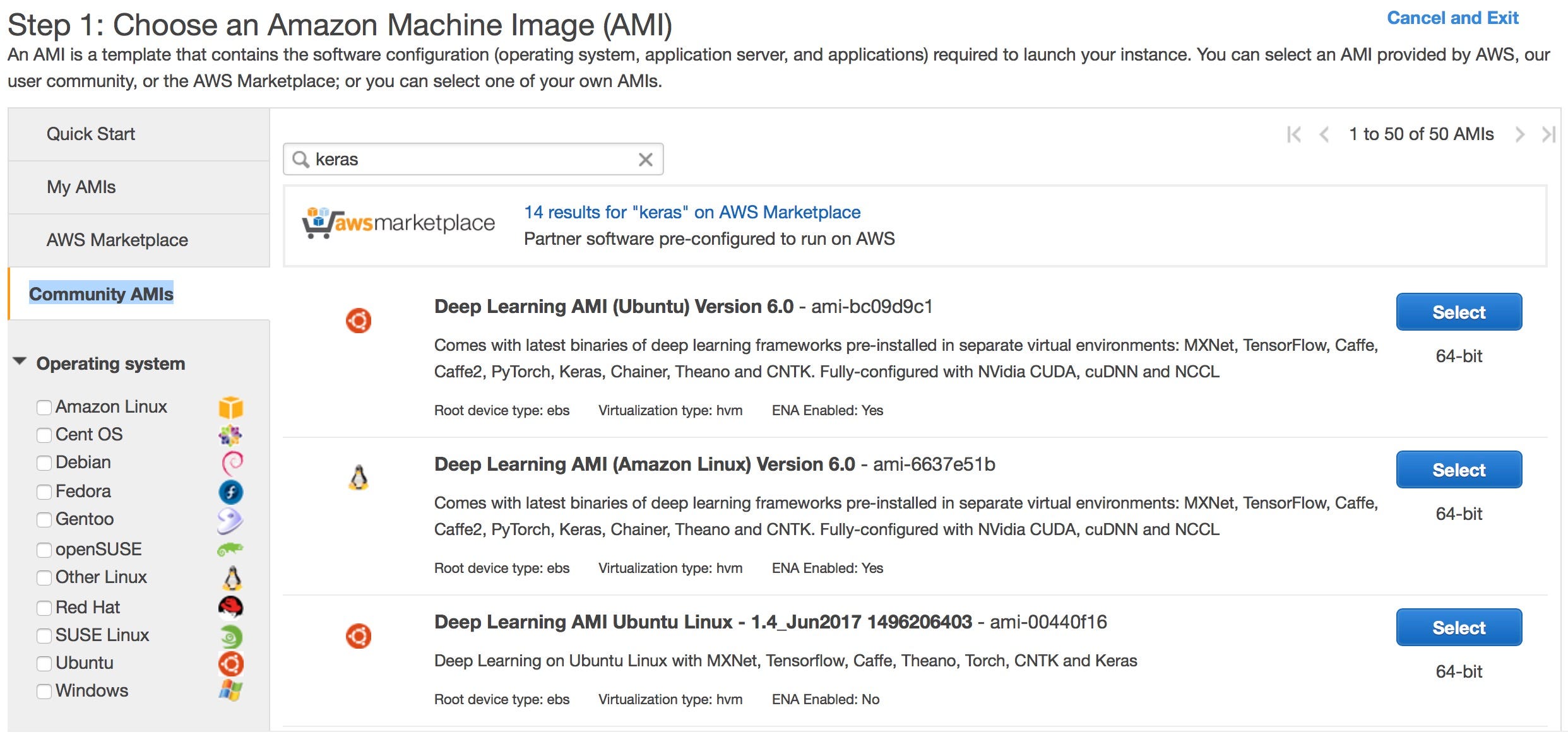Image resolution: width=1568 pixels, height=737 pixels.
Task: Jump to the last page of AMIs
Action: click(1548, 134)
